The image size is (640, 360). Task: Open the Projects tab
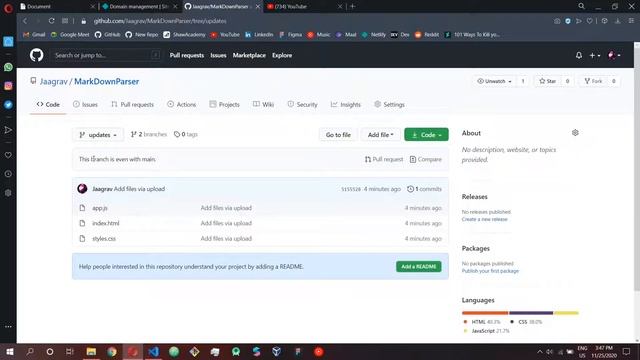coord(224,104)
